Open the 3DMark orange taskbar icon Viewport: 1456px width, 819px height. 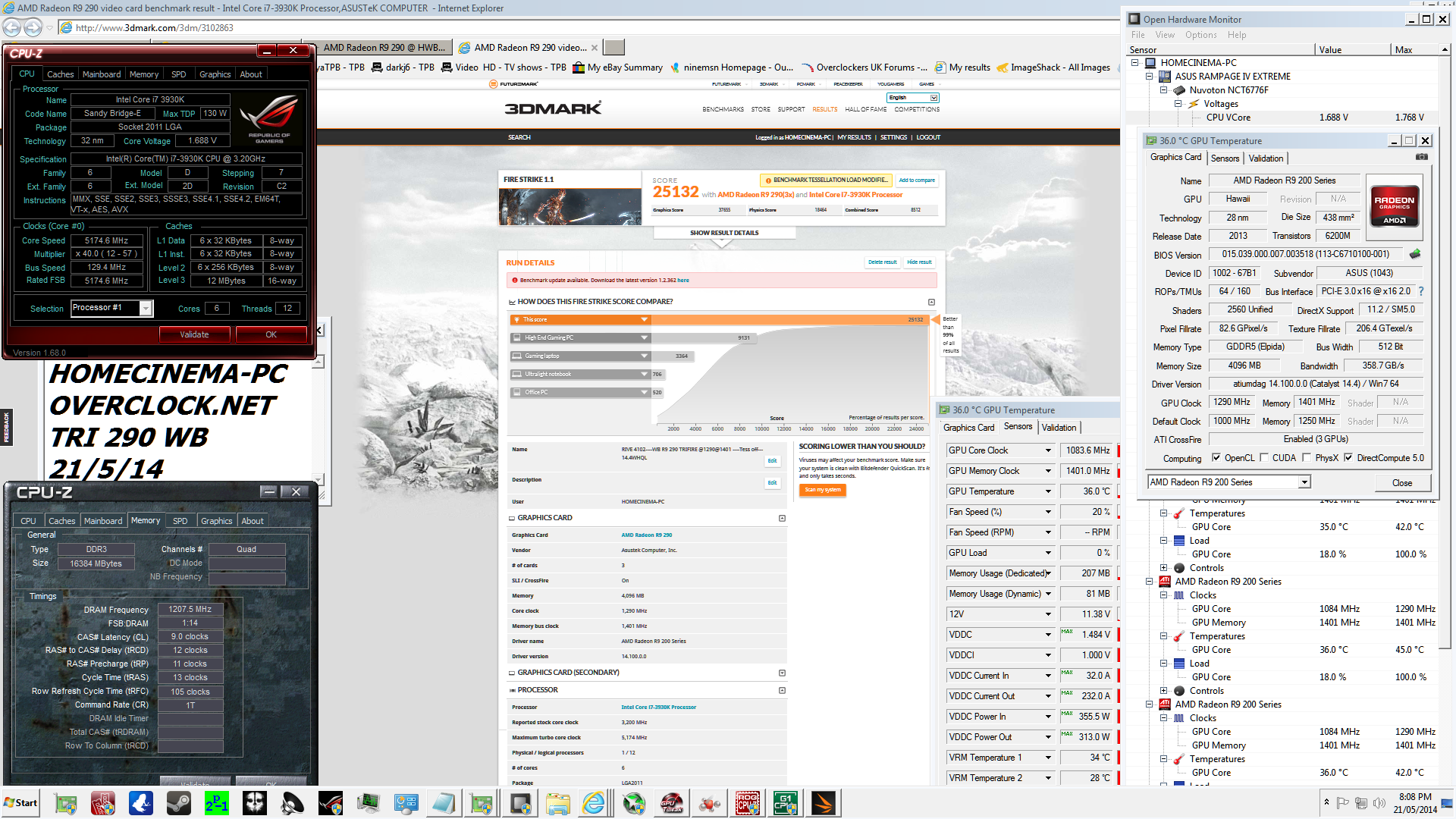pos(824,803)
